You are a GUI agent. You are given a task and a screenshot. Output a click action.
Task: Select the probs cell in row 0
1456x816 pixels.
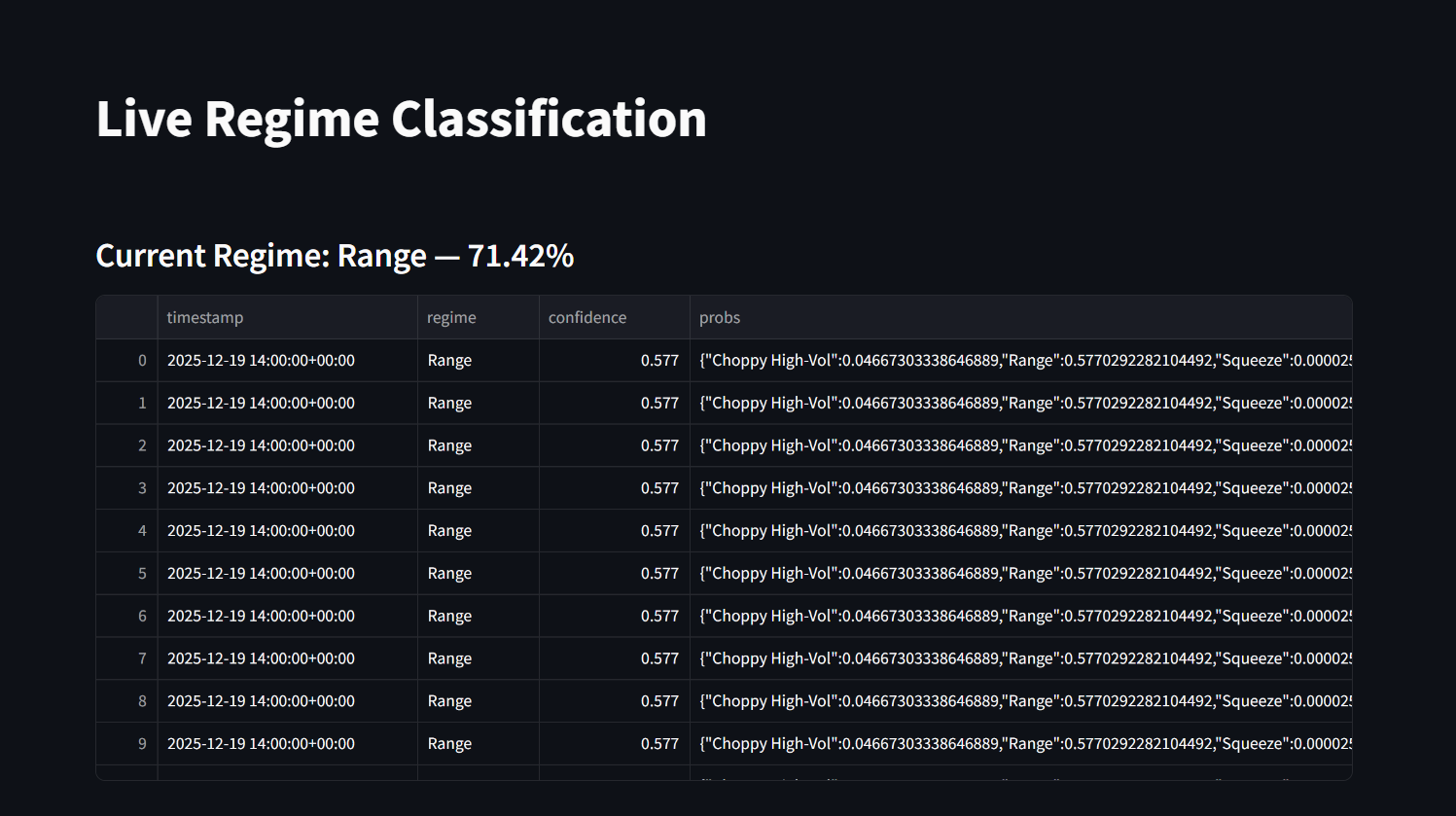tap(1021, 361)
